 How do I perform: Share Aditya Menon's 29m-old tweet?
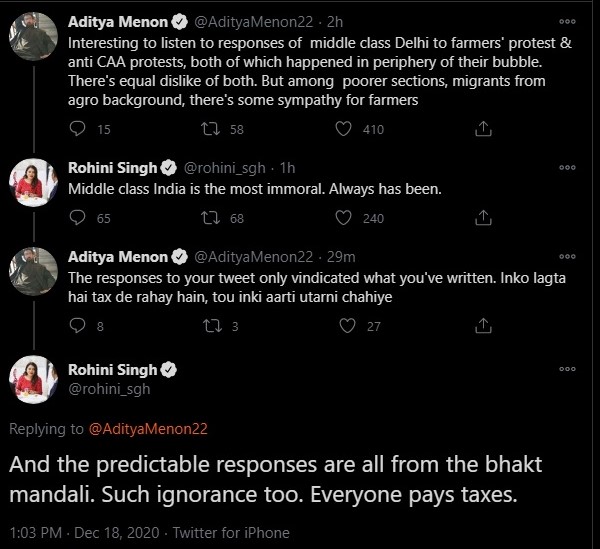click(483, 325)
